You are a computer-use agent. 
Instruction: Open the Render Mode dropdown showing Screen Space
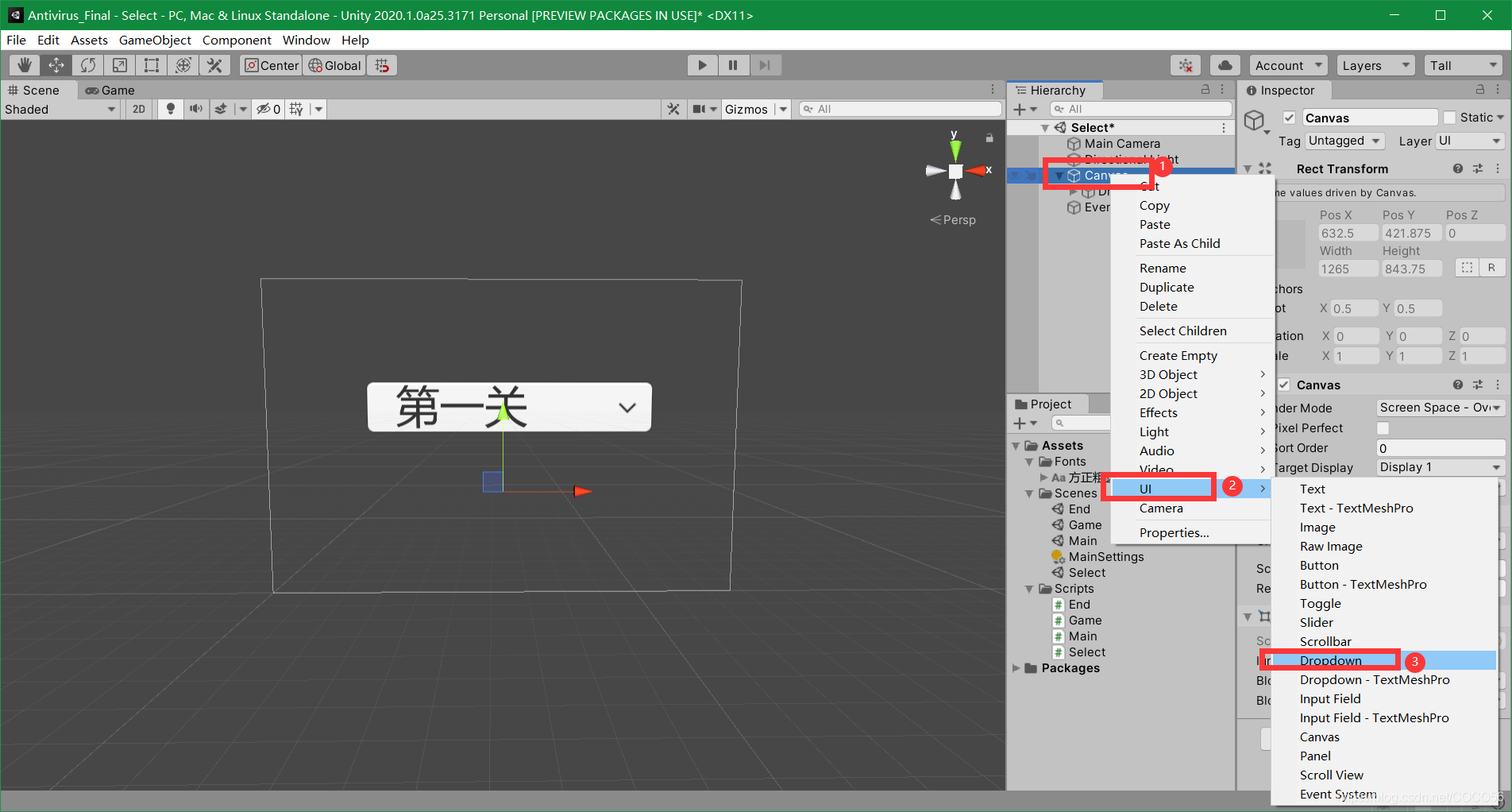click(x=1440, y=407)
